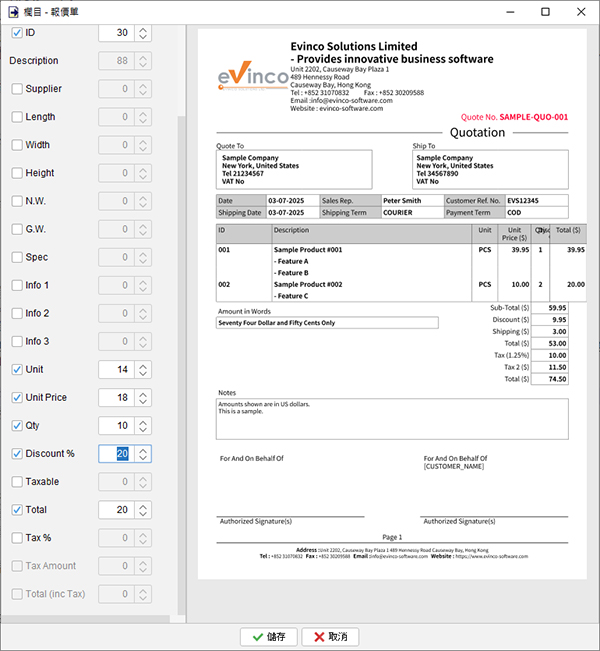Enable the Info 2 checkbox
The height and width of the screenshot is (651, 600).
pyautogui.click(x=17, y=313)
